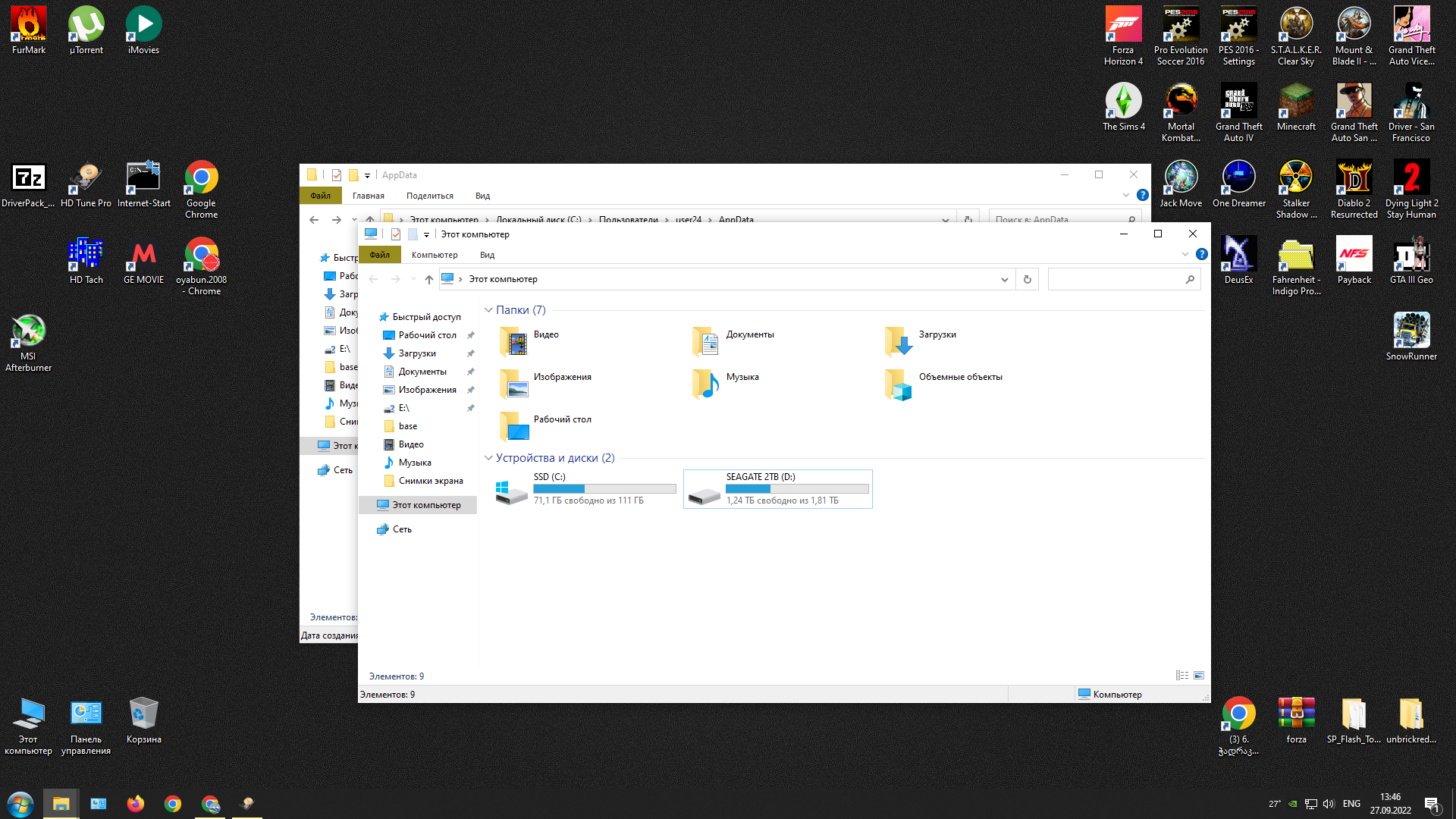This screenshot has height=819, width=1456.
Task: Click the refresh button in address bar
Action: pos(1028,280)
